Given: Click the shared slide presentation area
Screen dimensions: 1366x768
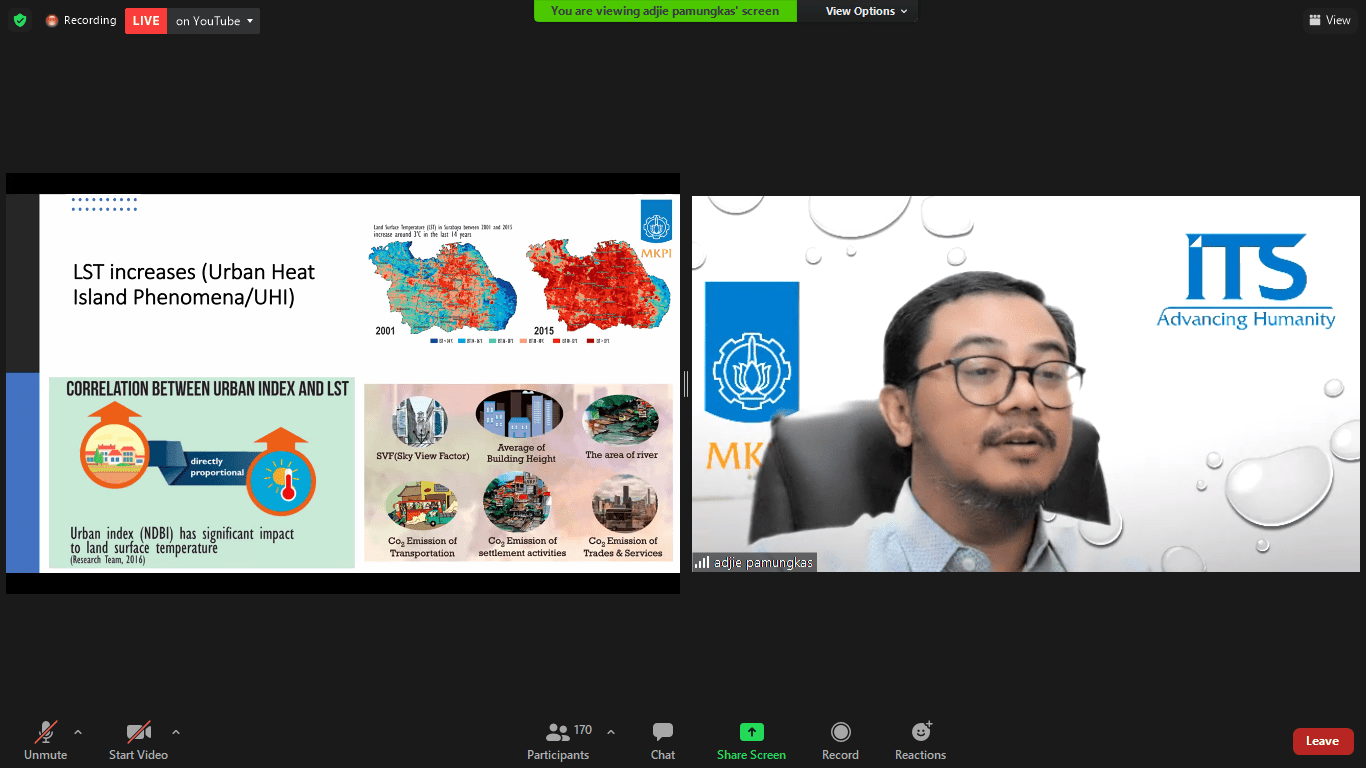Looking at the screenshot, I should pyautogui.click(x=342, y=383).
